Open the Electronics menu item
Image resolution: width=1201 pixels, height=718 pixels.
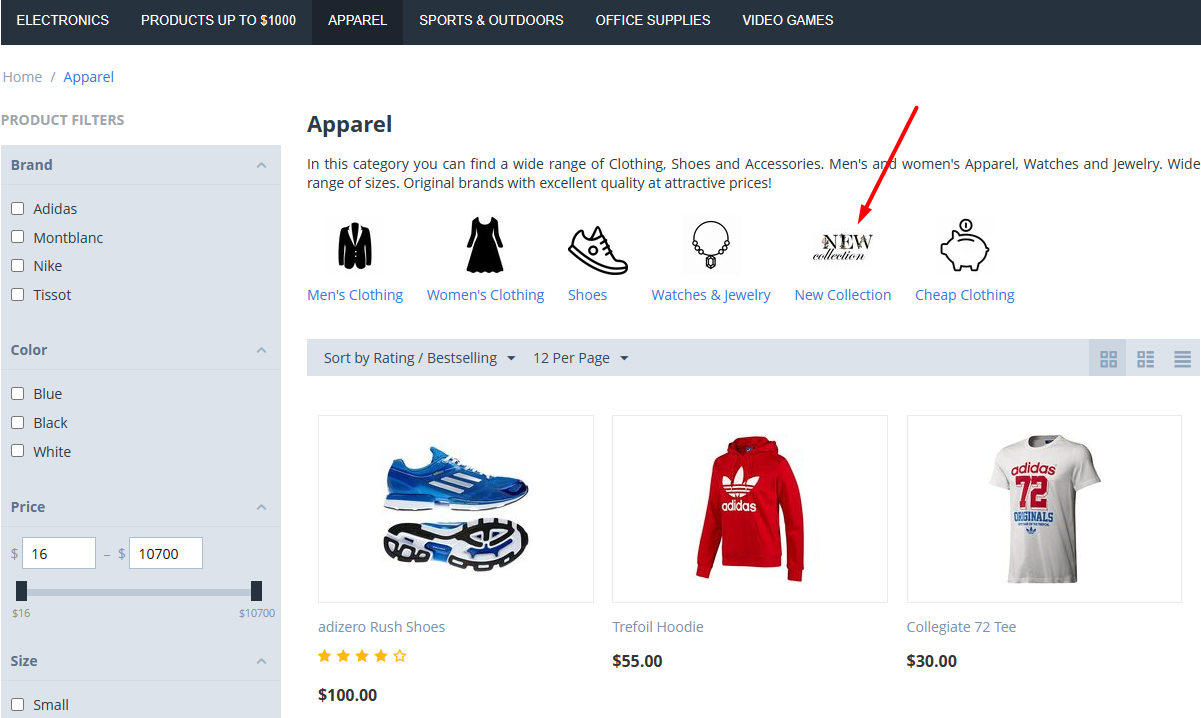pos(63,20)
